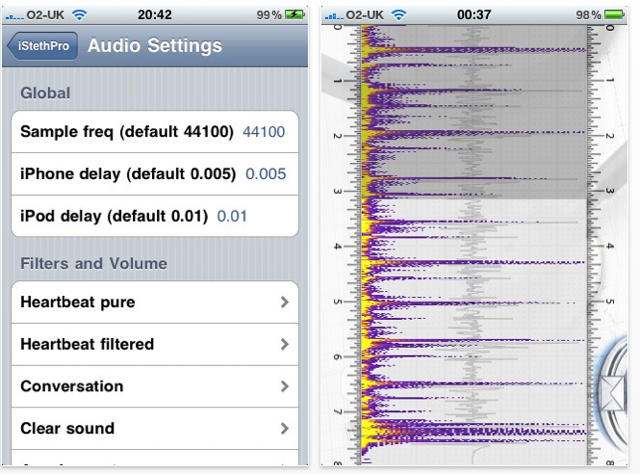Tap the iPhone delay (default 0.005) label
This screenshot has width=640, height=474.
point(128,174)
